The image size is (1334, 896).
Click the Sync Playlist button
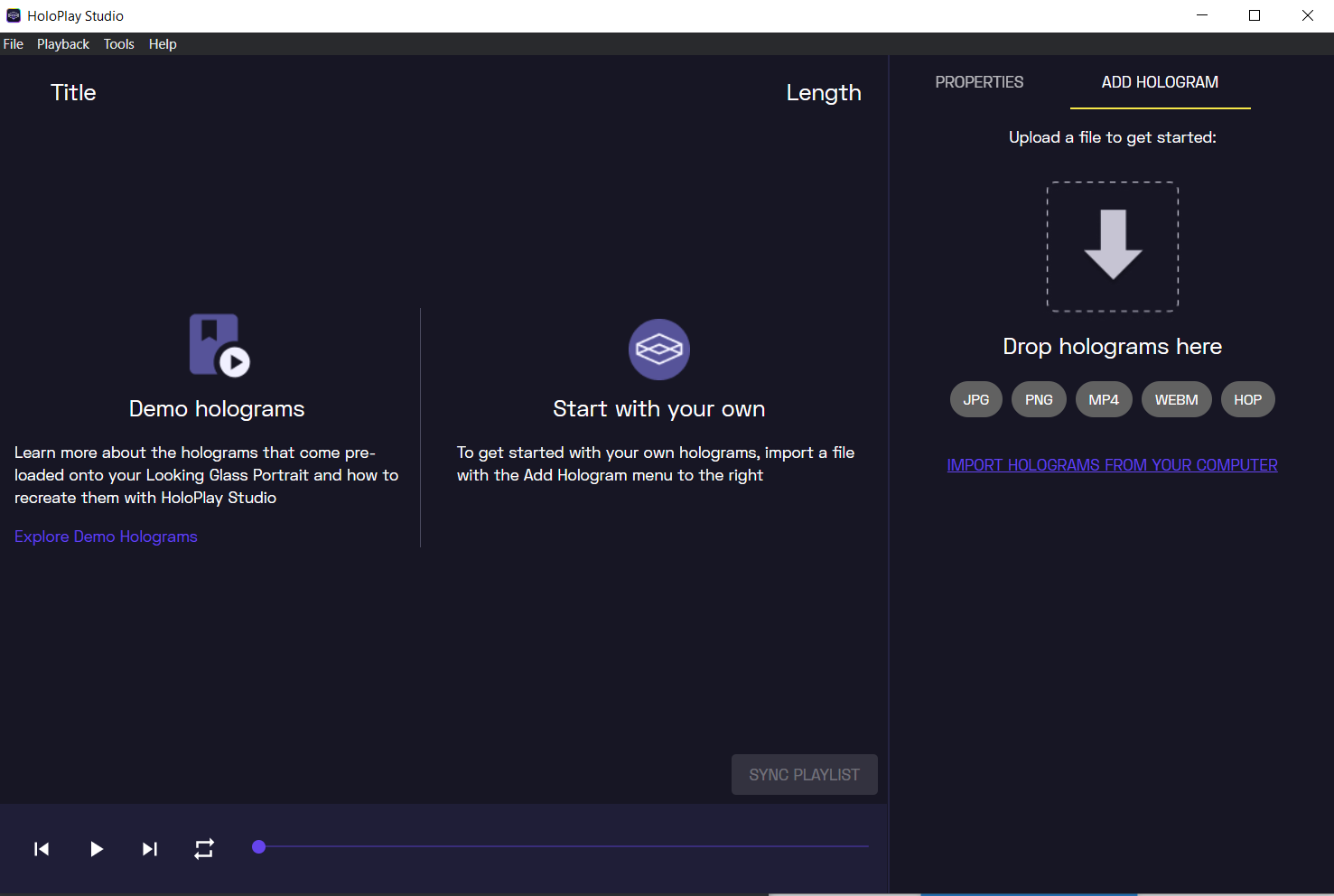(805, 775)
